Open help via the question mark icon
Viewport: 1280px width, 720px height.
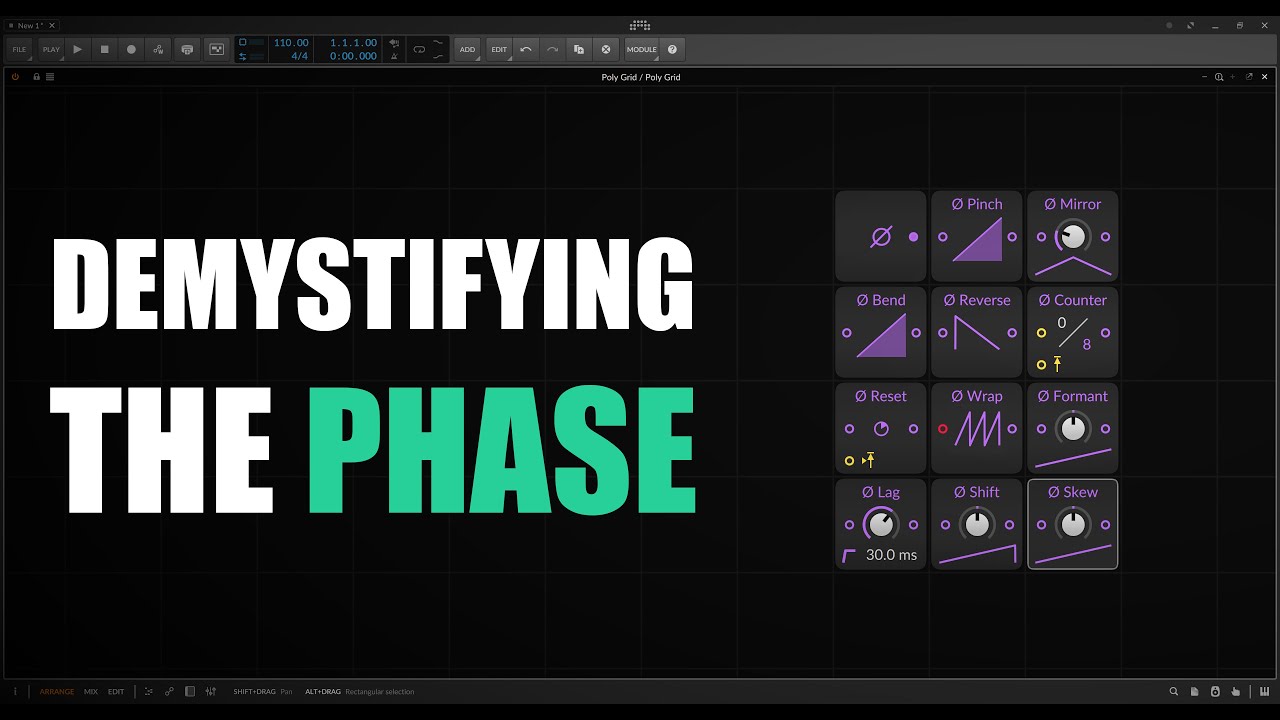coord(672,49)
